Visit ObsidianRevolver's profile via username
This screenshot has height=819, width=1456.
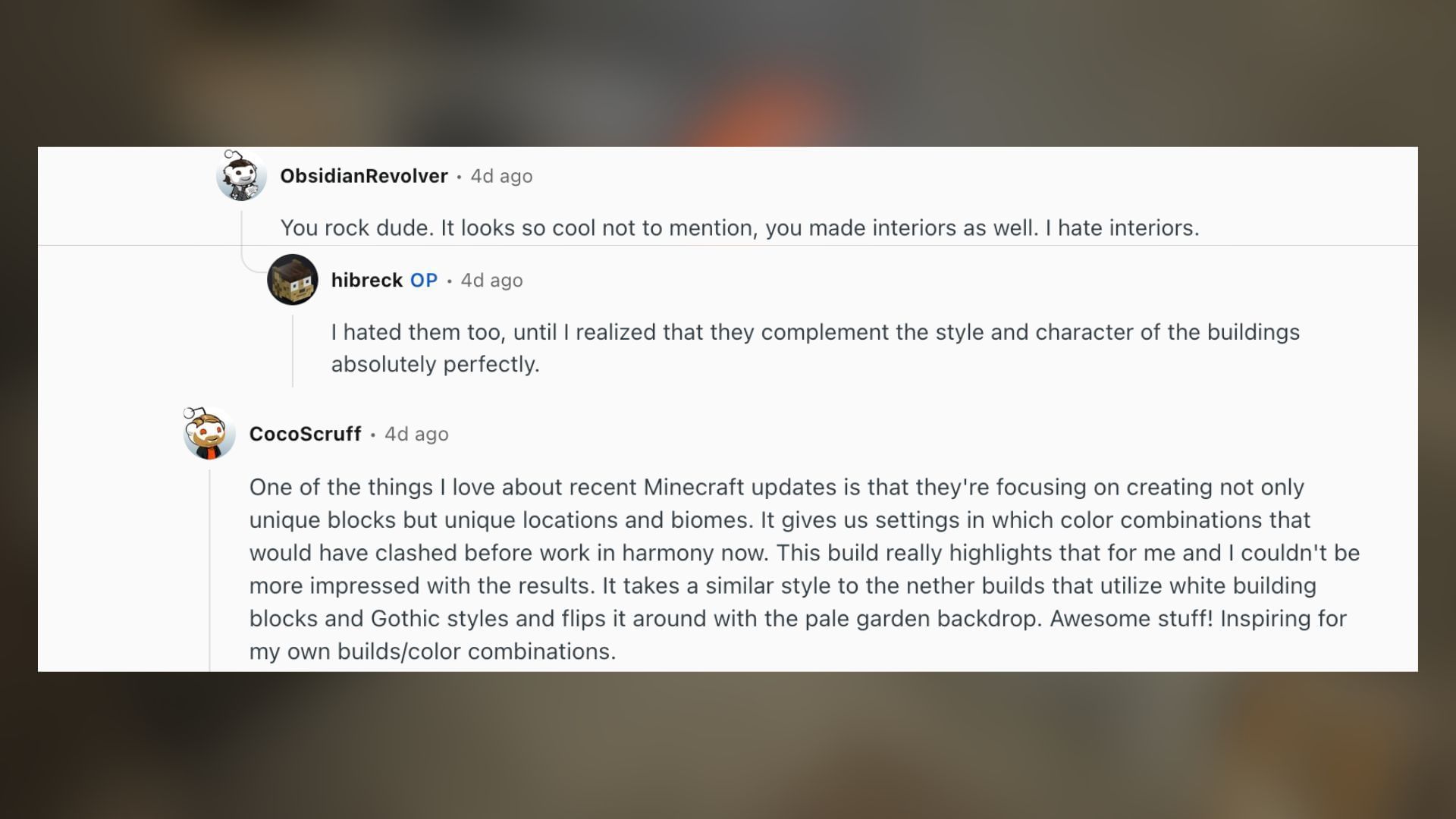pos(364,176)
